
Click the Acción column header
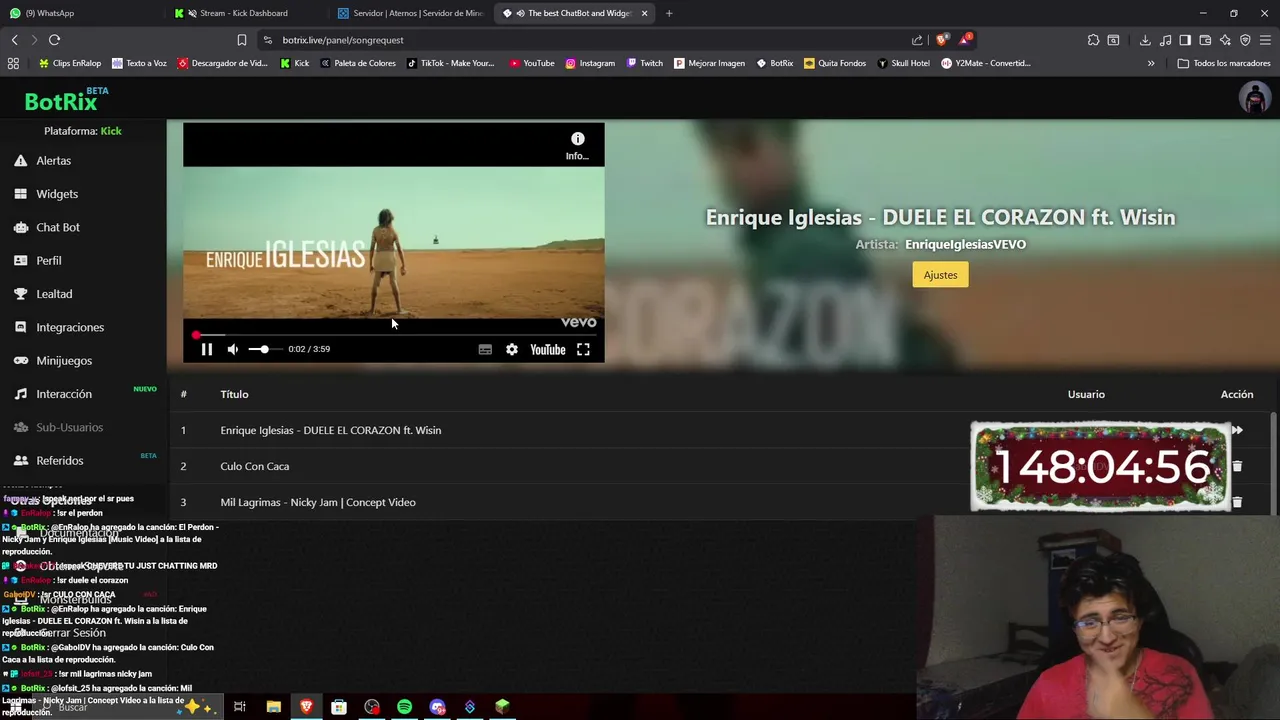coord(1237,394)
